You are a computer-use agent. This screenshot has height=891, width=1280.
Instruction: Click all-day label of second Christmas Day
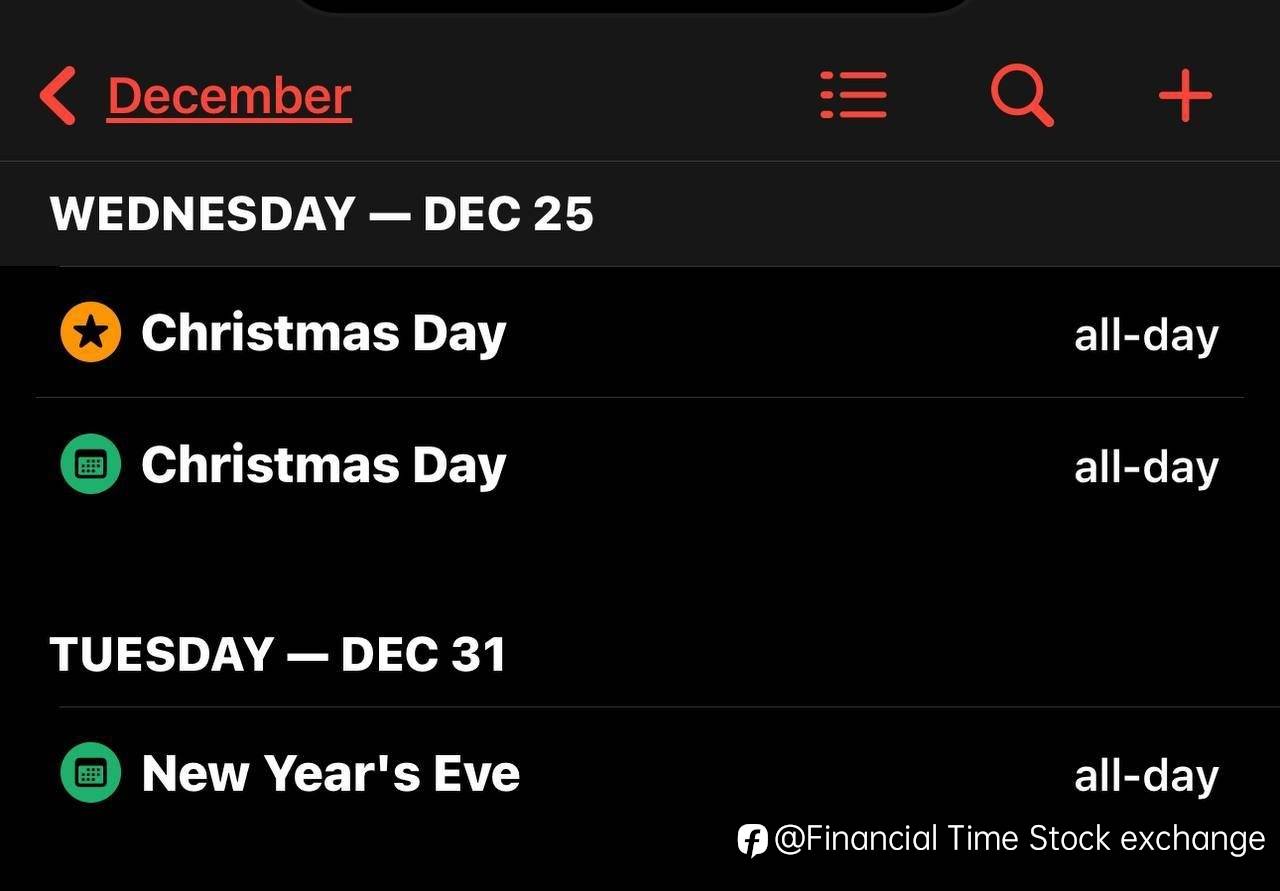[1146, 468]
